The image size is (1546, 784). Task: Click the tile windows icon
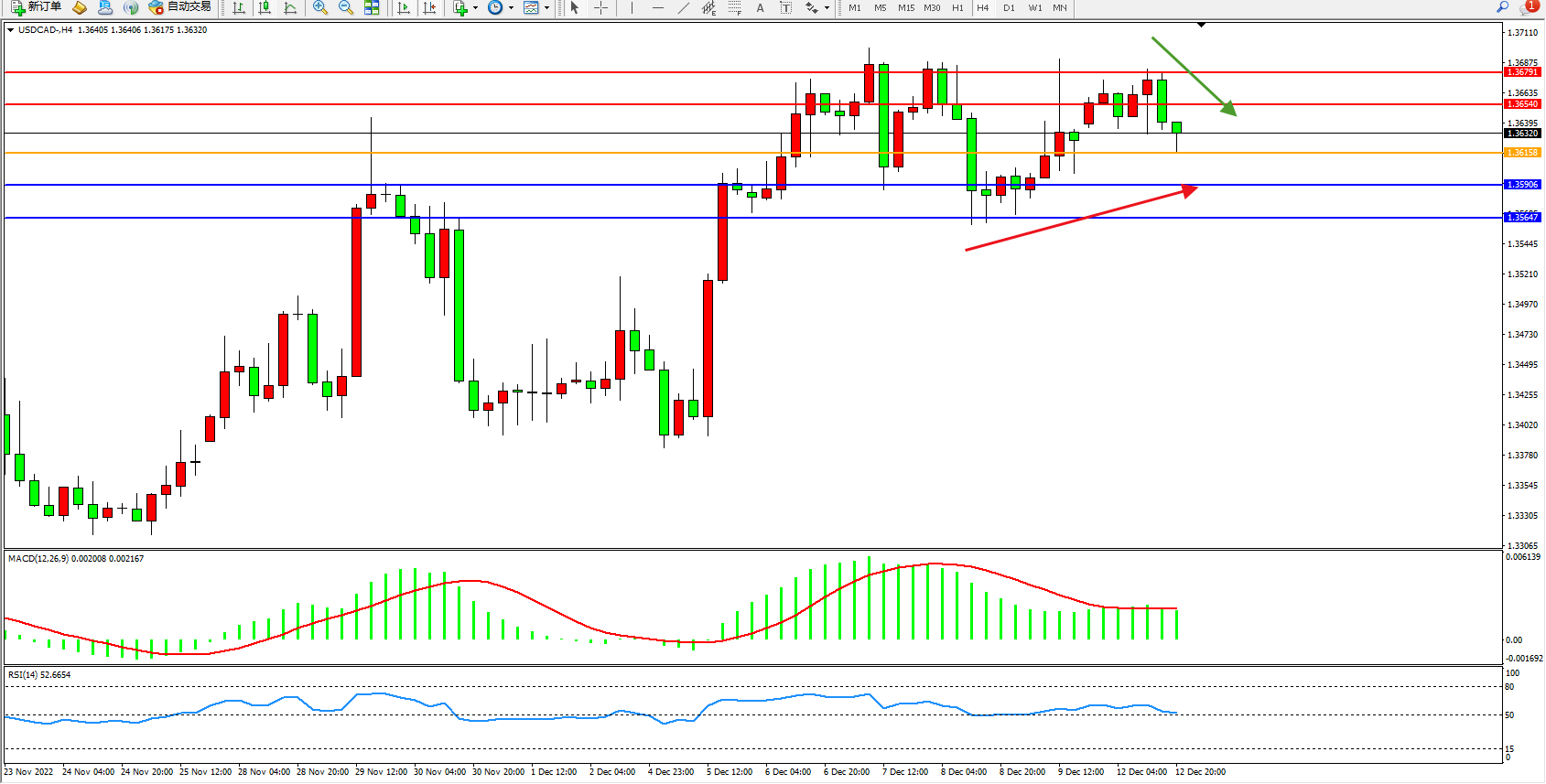(x=372, y=7)
